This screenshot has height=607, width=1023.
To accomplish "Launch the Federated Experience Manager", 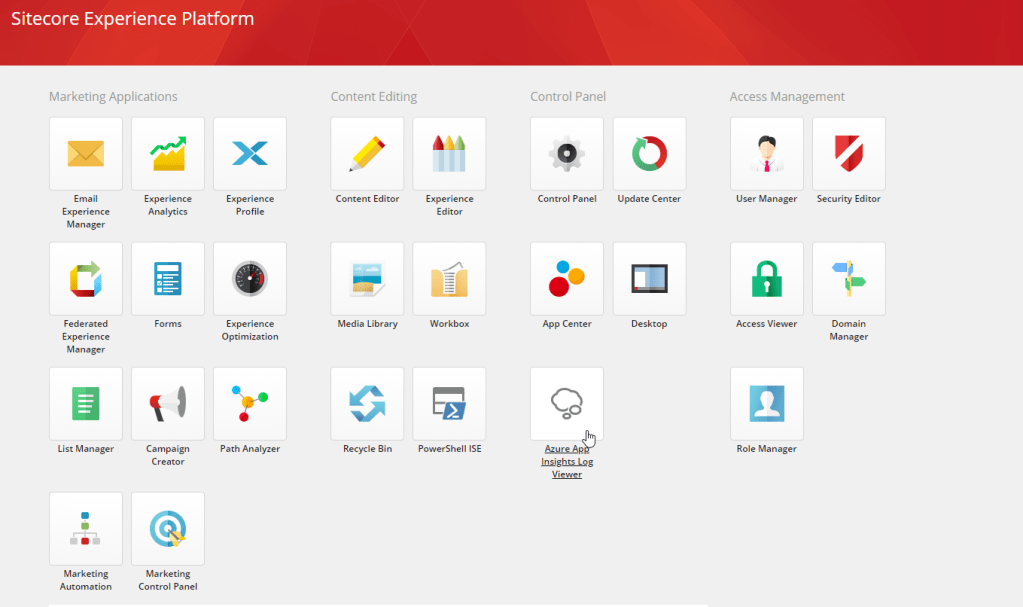I will 85,278.
